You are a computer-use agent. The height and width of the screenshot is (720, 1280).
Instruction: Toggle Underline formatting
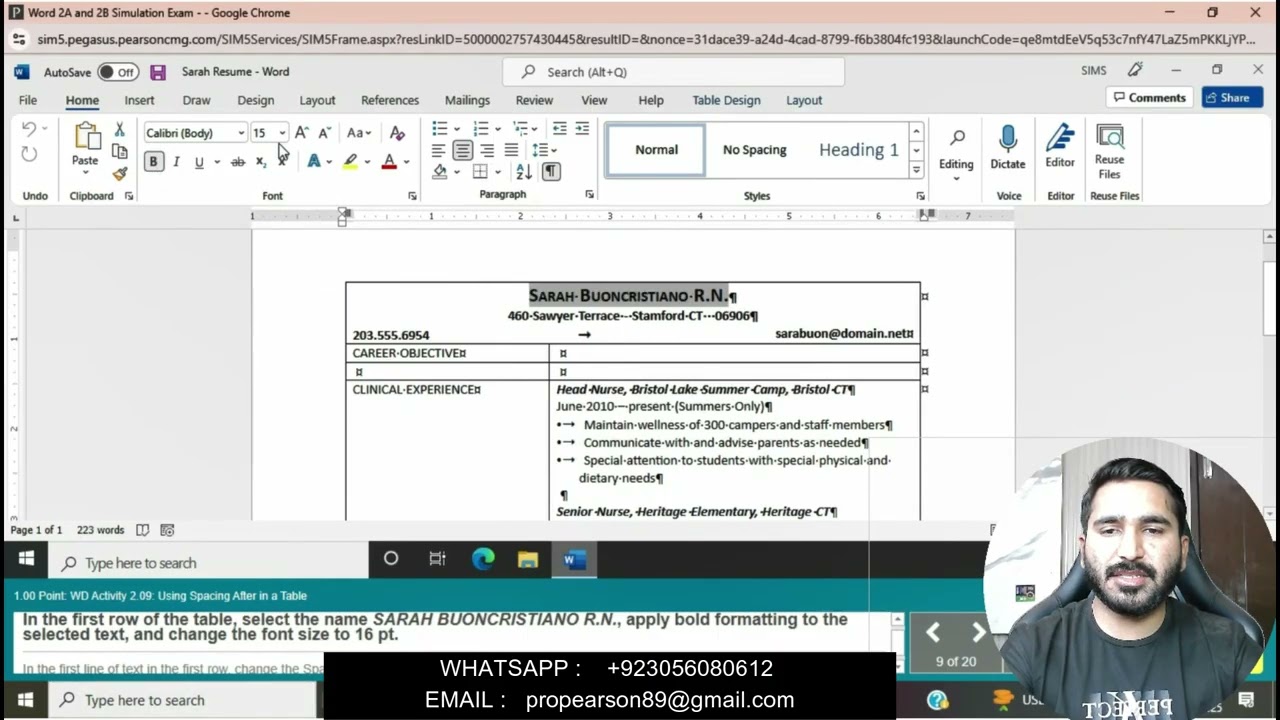pyautogui.click(x=199, y=162)
